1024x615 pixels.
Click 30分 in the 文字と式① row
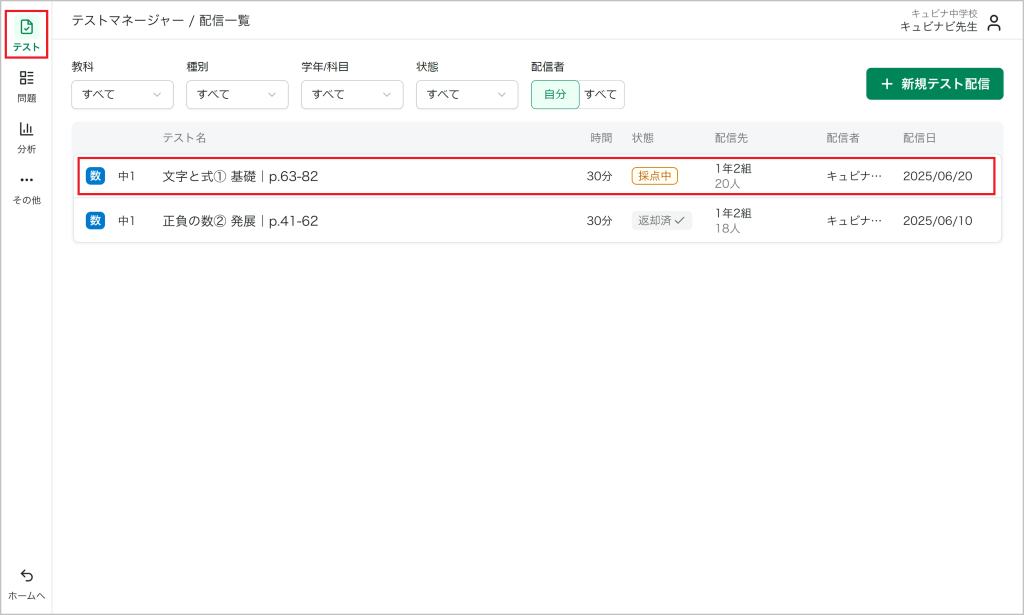point(599,176)
